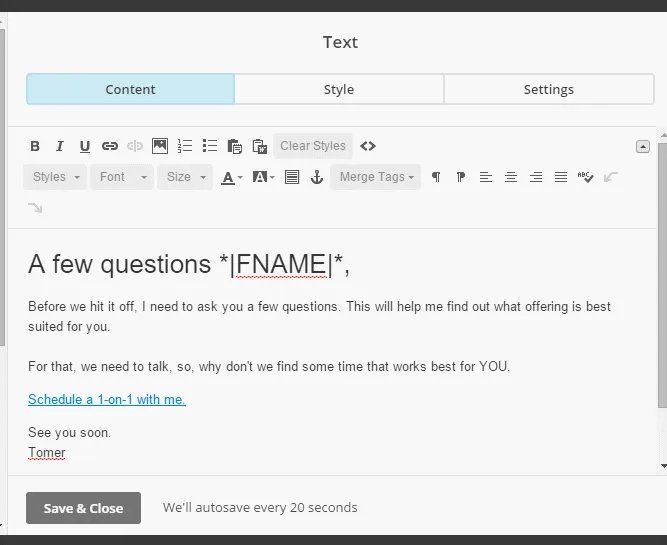This screenshot has height=545, width=667.
Task: Click Paste from Word icon
Action: click(259, 146)
